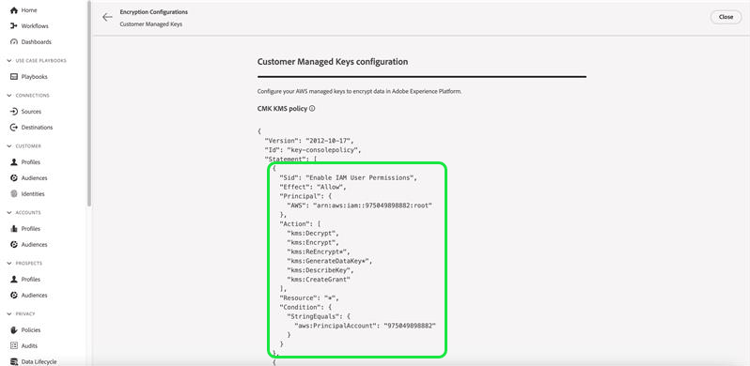Click Prospects Profiles person icon
Viewport: 750px width, 366px height.
[x=14, y=279]
